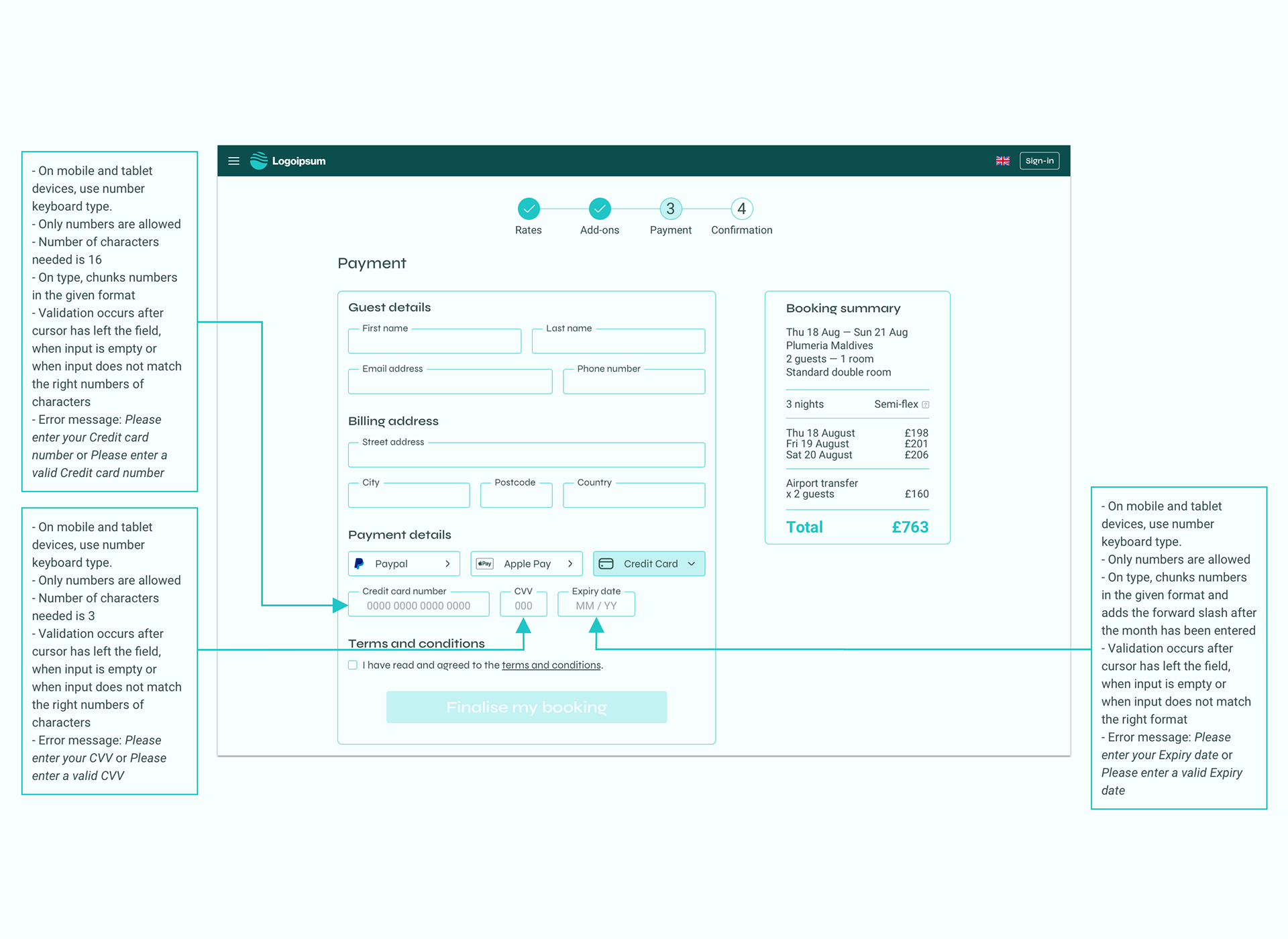The width and height of the screenshot is (1288, 939).
Task: Open the terms and conditions link
Action: 551,665
